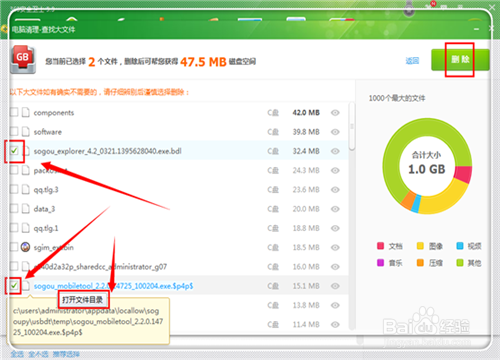Click the 42.0 MB size value

tap(306, 113)
